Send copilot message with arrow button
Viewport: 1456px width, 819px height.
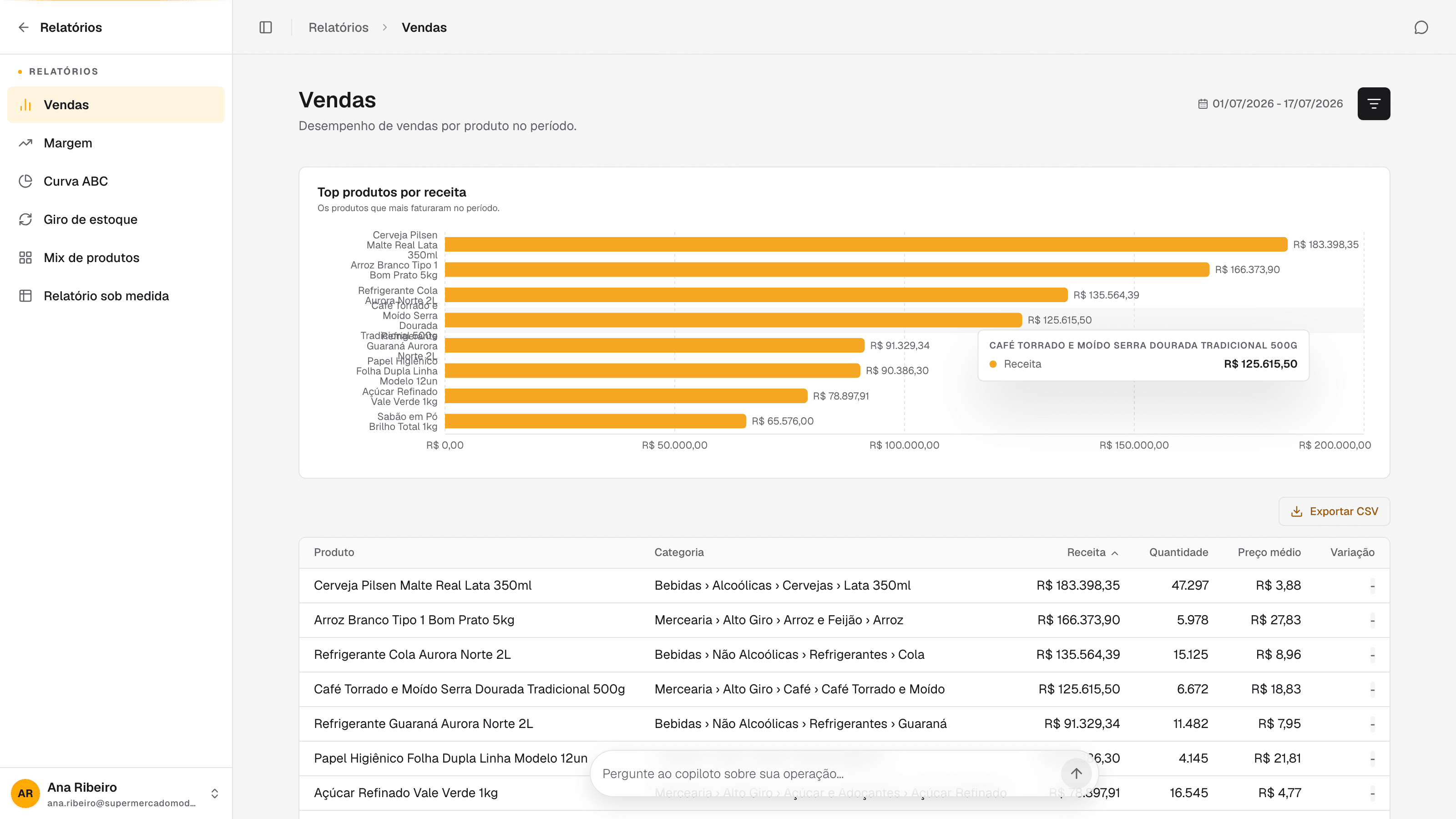pos(1076,773)
